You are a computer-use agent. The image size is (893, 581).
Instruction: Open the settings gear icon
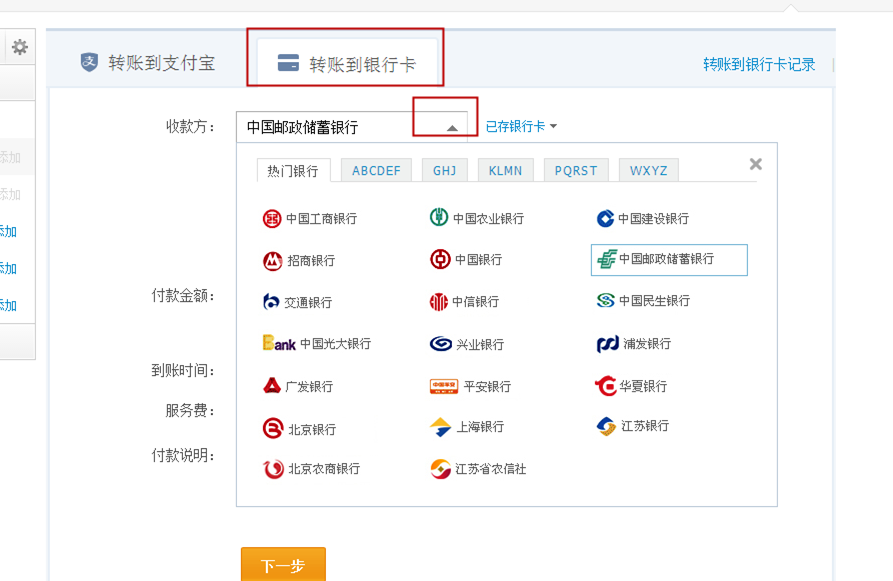20,47
